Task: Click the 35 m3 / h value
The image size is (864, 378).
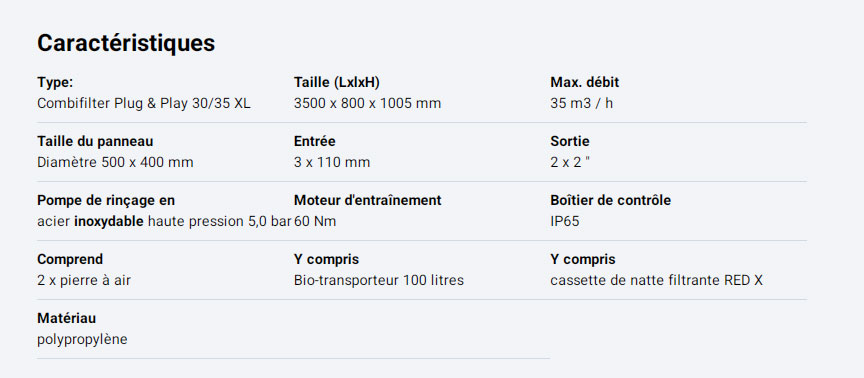Action: click(581, 104)
